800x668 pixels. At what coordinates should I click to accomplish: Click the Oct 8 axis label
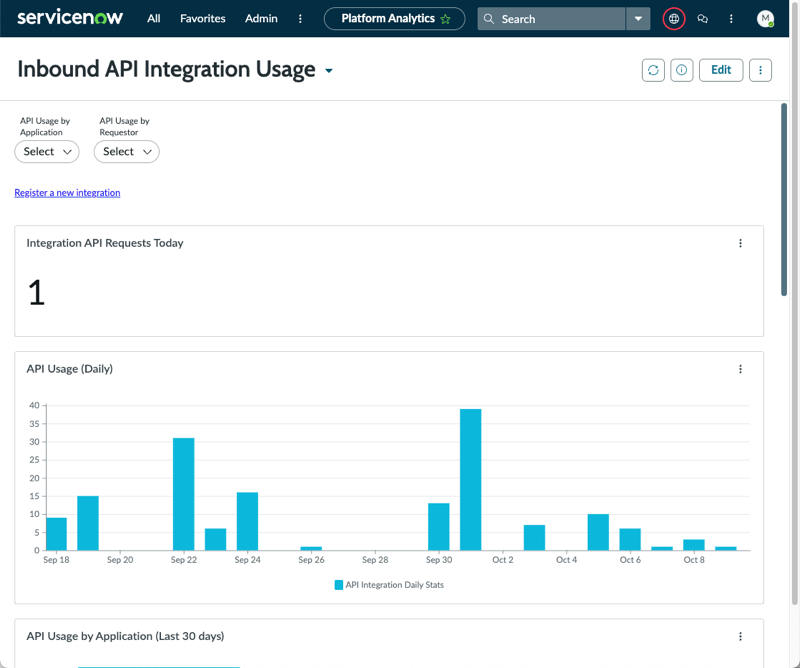coord(694,560)
